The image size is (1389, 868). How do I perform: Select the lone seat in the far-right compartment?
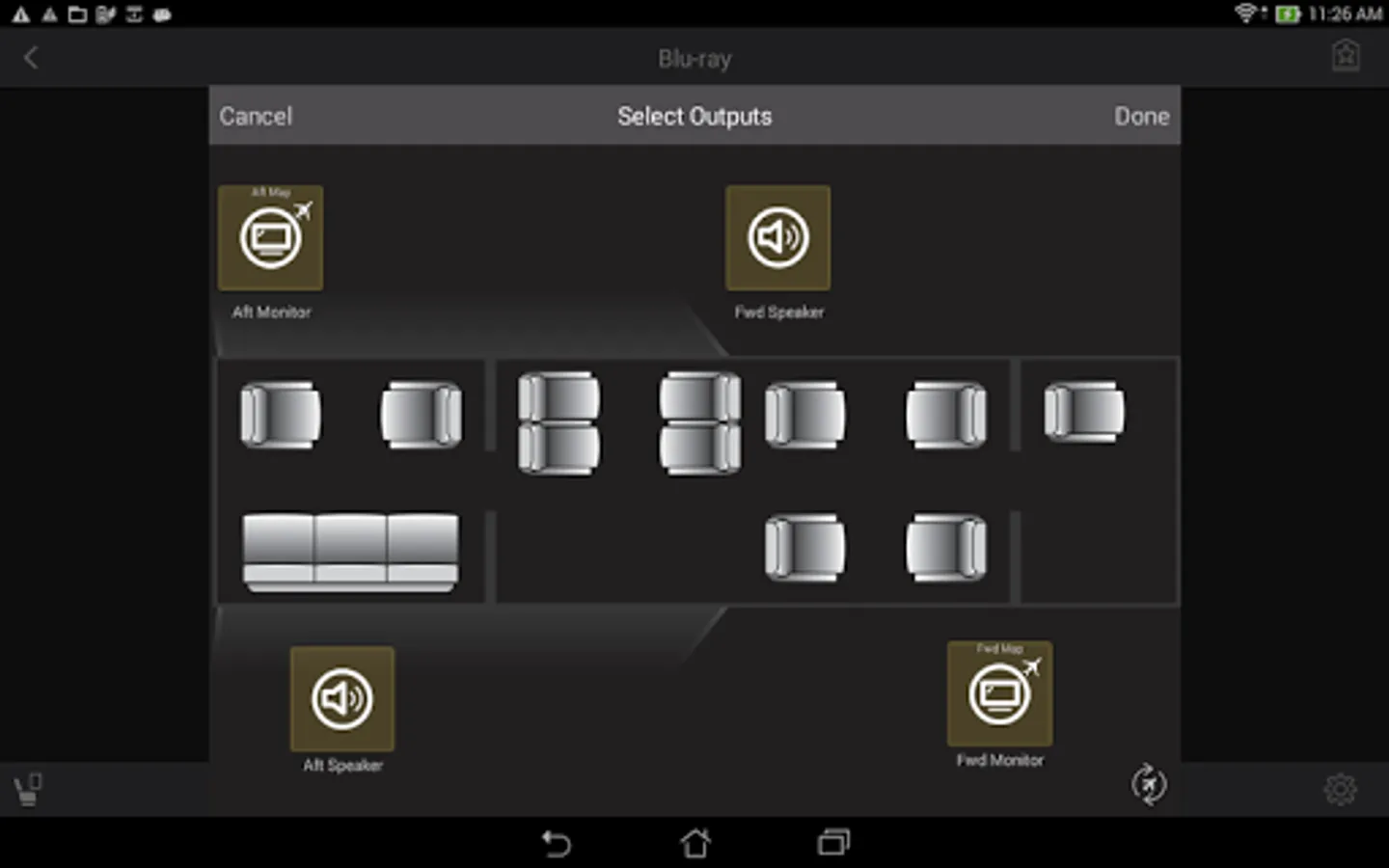point(1084,413)
